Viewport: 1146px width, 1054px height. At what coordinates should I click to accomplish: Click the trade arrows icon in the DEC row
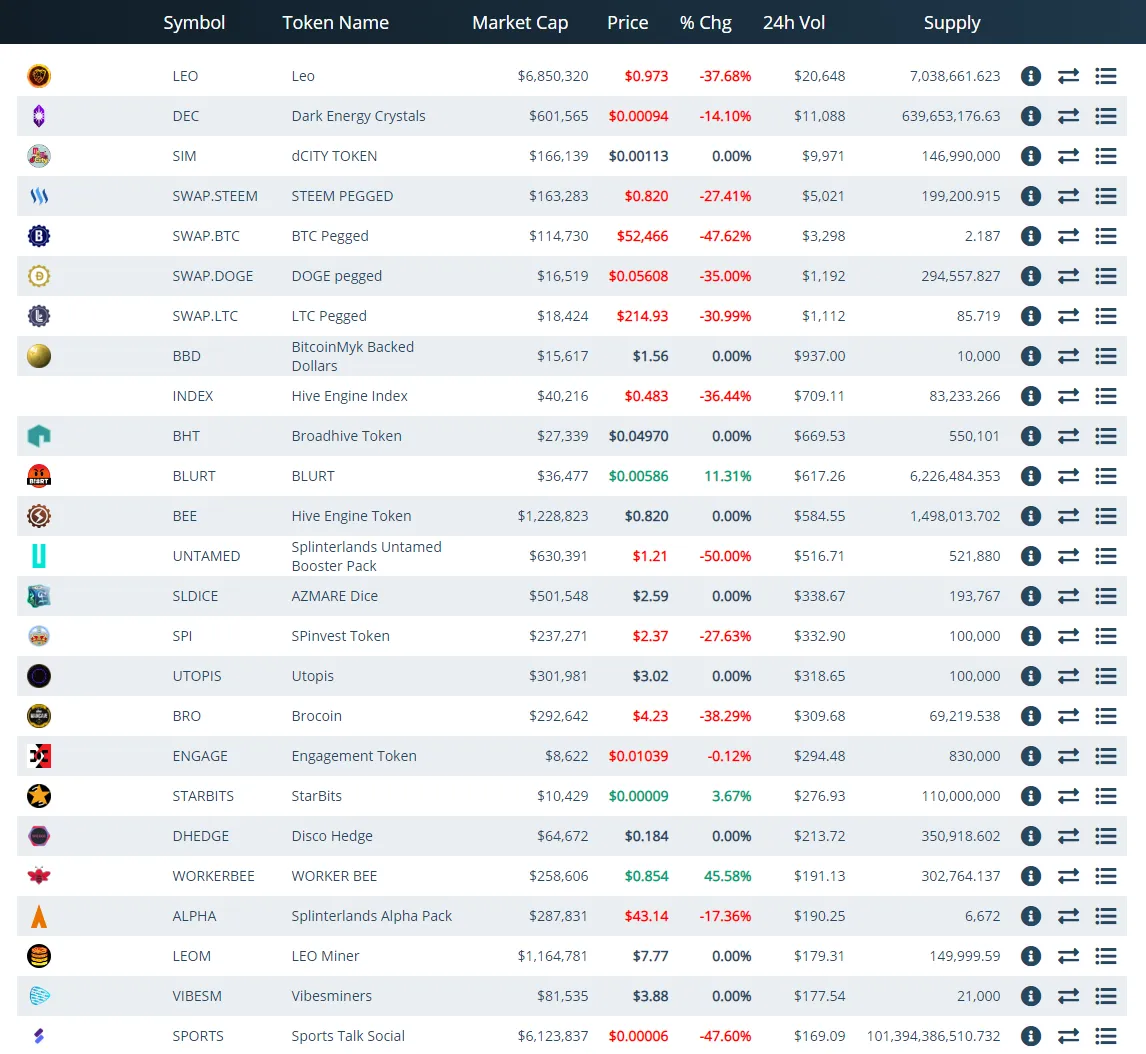pos(1069,116)
